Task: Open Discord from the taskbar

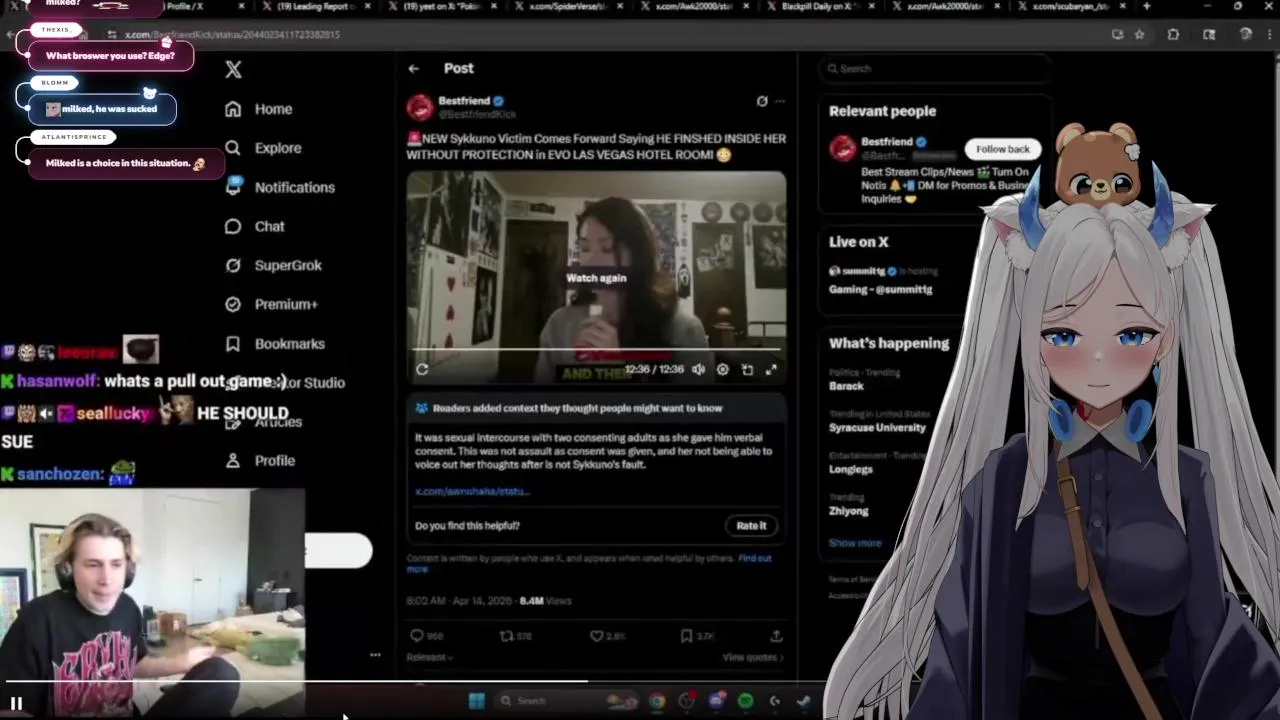Action: pyautogui.click(x=716, y=701)
